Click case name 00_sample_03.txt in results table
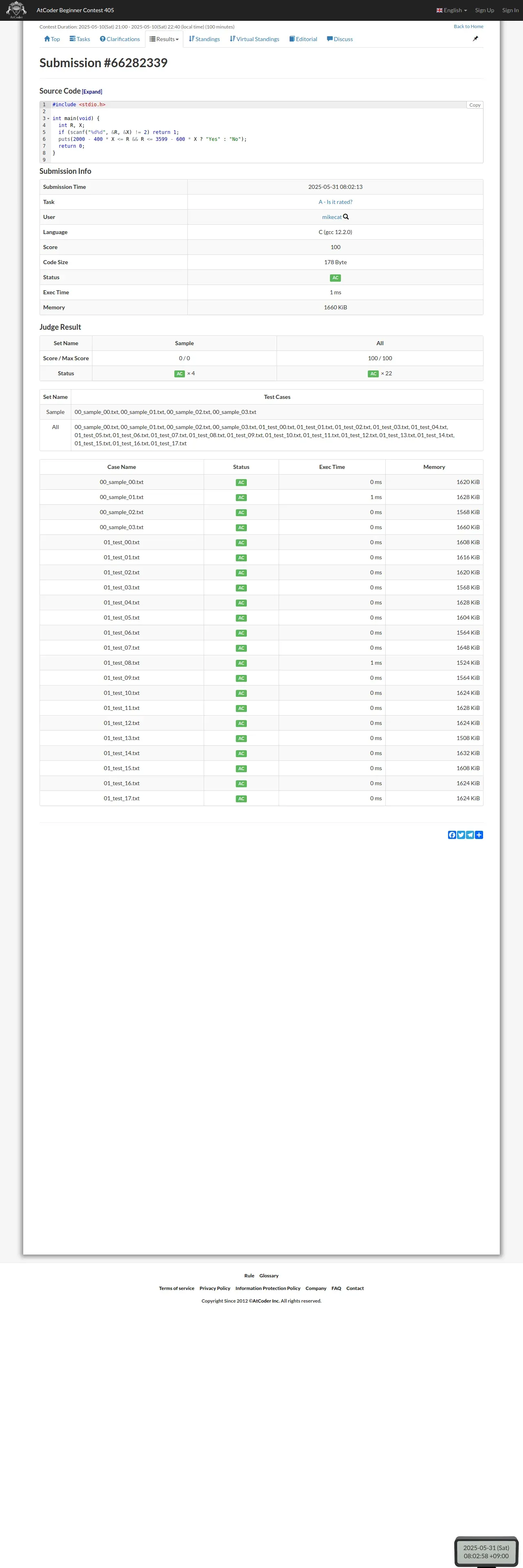Screen dimensions: 523x1568 click(x=122, y=527)
